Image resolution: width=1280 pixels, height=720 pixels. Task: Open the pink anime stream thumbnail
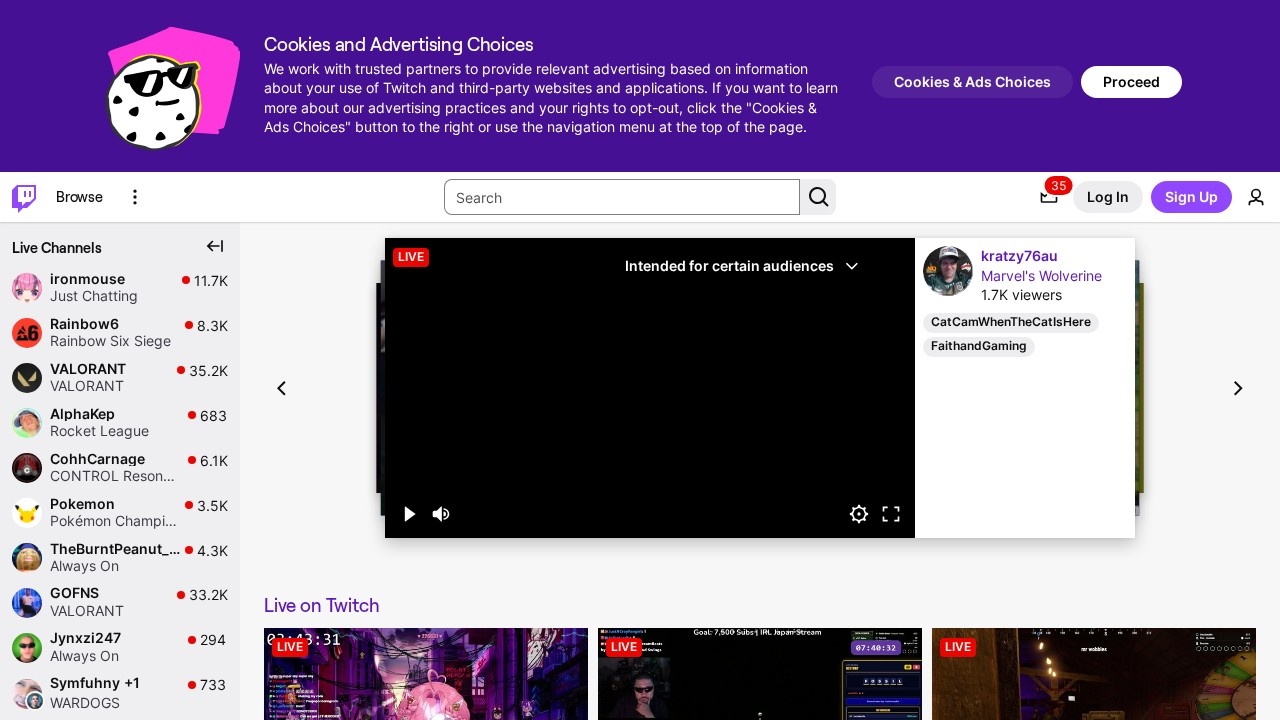[426, 674]
